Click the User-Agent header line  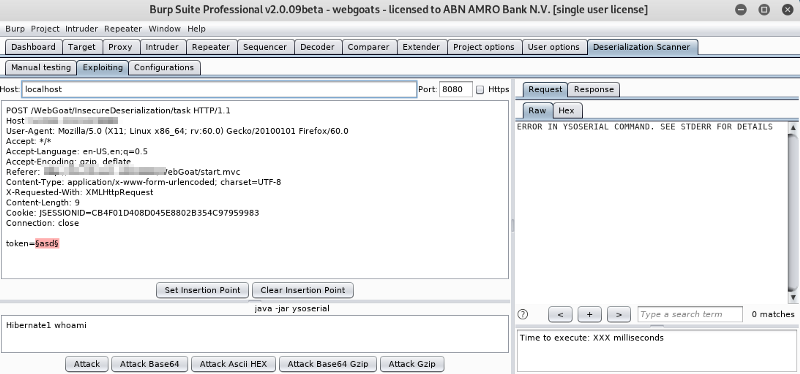pos(177,131)
